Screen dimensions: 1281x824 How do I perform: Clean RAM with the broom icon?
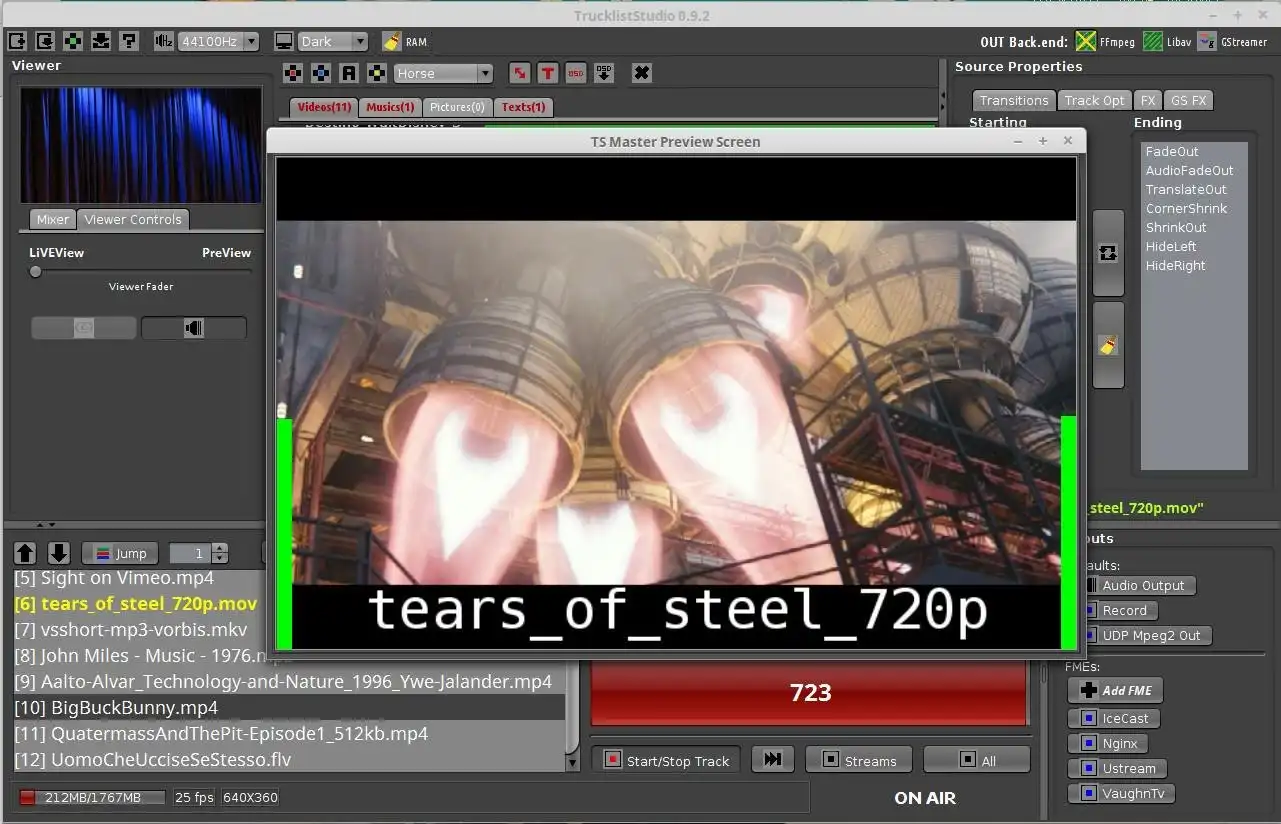point(392,41)
